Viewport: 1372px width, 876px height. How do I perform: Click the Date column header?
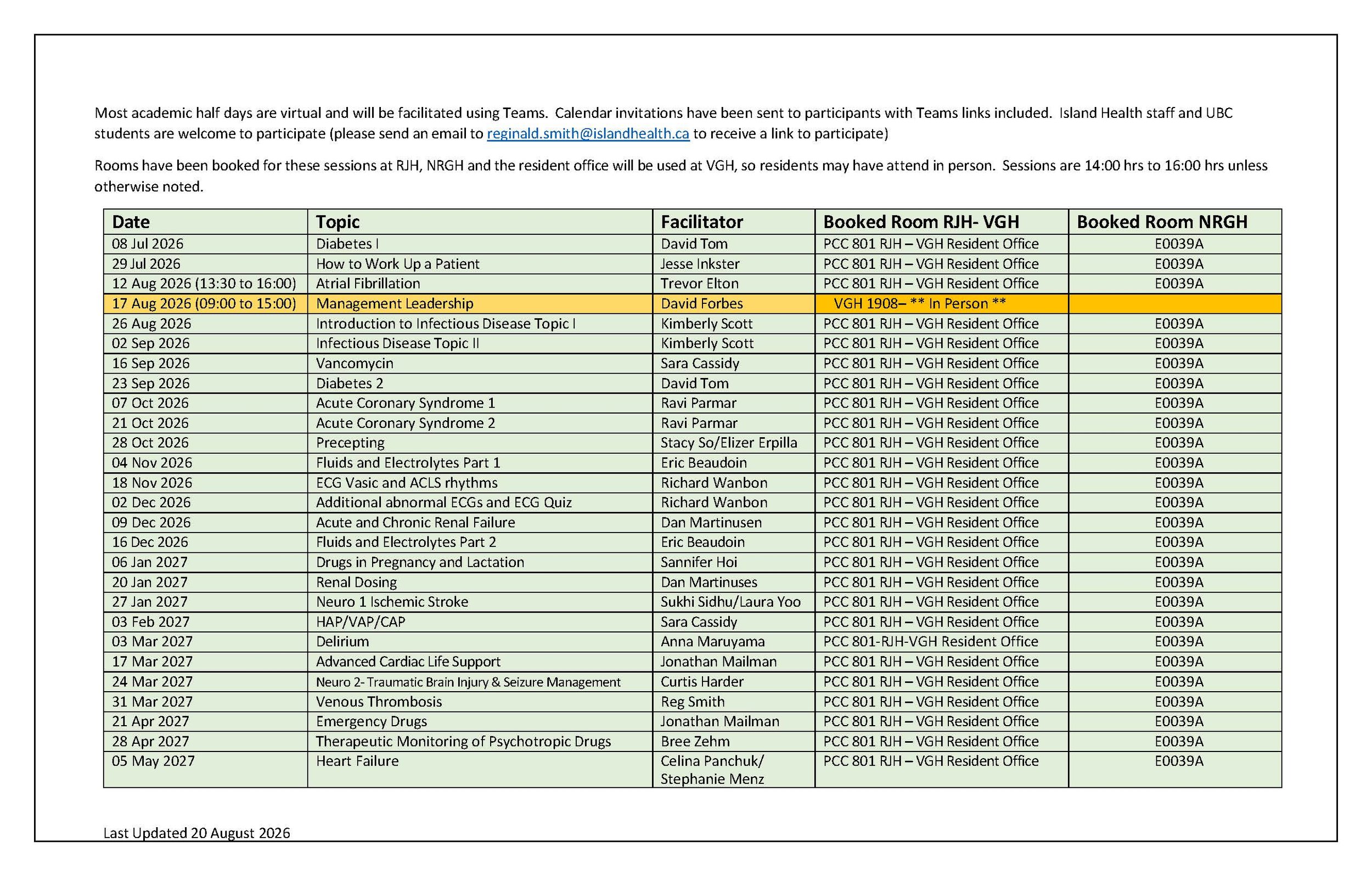[x=205, y=222]
